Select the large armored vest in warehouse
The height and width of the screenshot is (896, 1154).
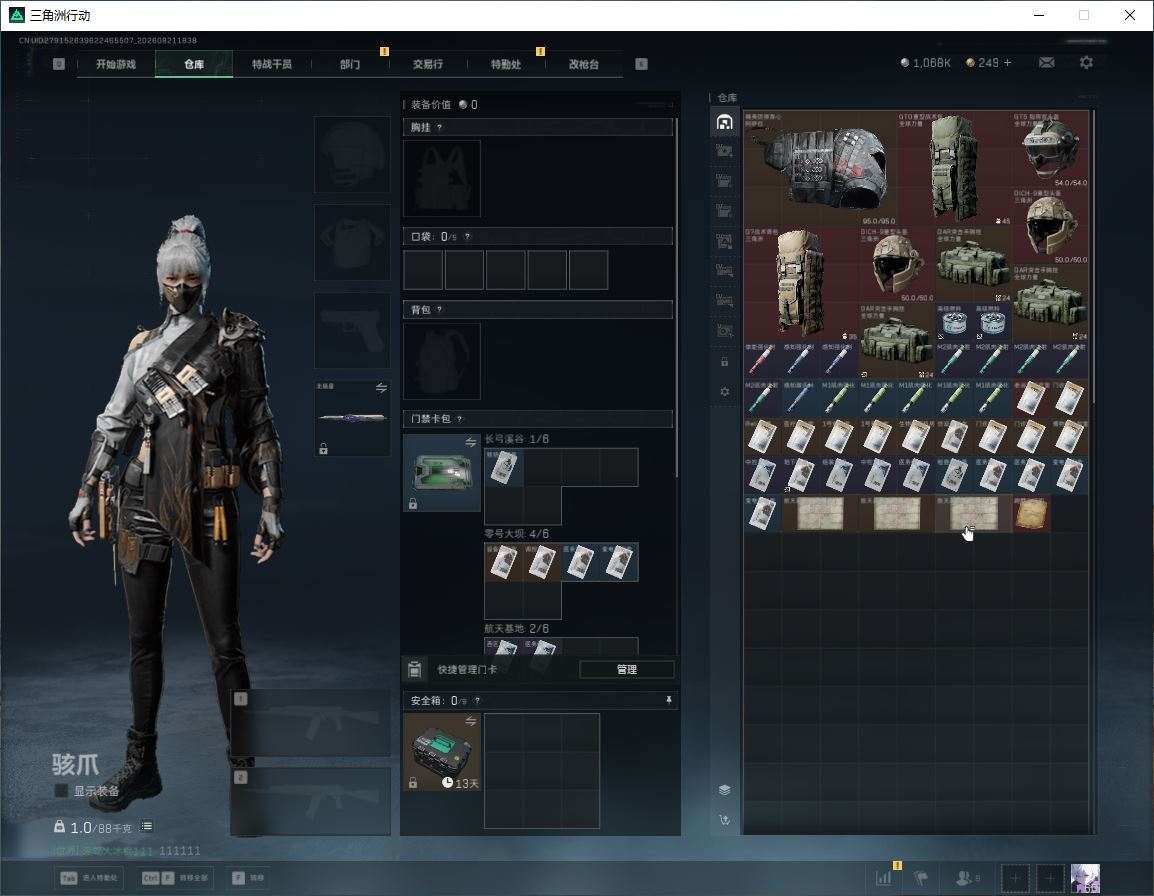click(x=820, y=168)
